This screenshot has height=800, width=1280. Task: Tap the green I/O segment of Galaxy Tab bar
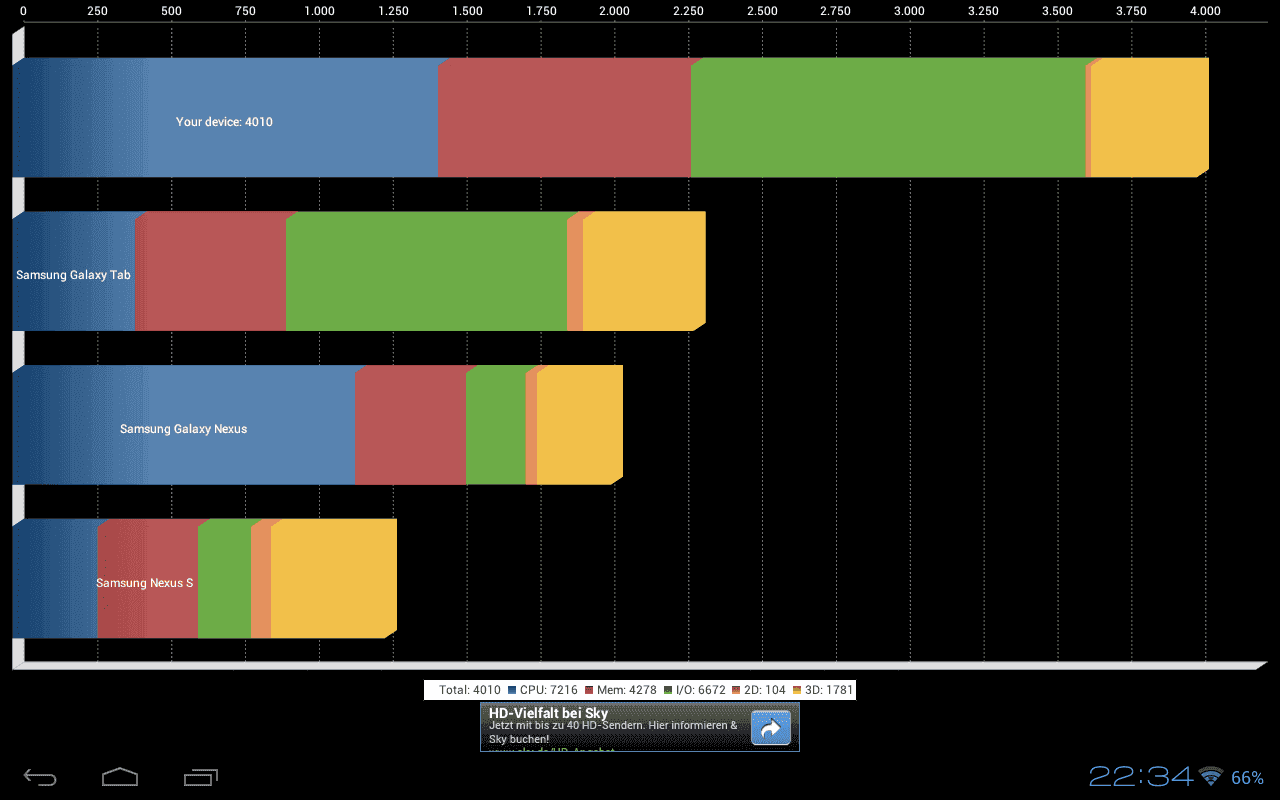point(426,271)
